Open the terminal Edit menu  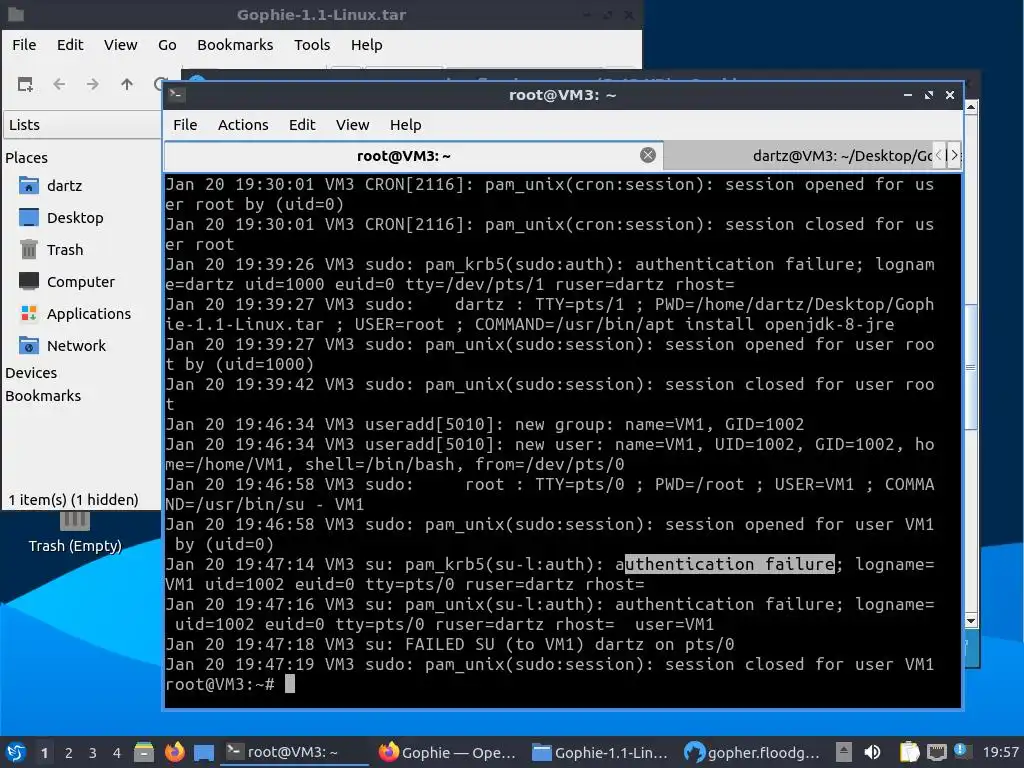point(302,125)
